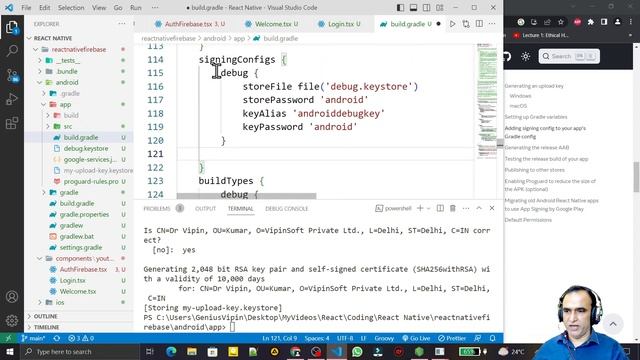Split the terminal panel

440,208
